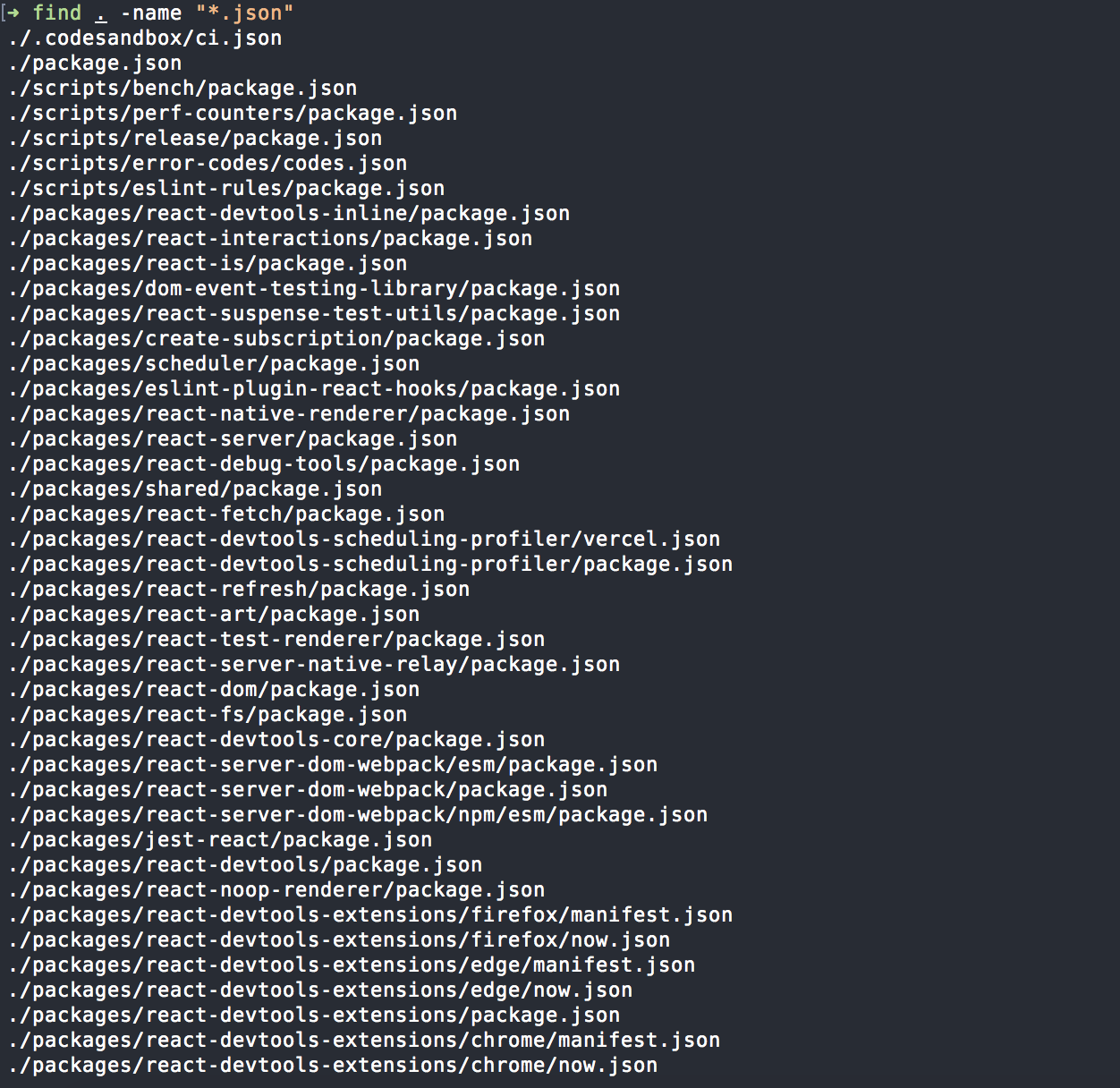Viewport: 1120px width, 1088px height.
Task: Click the shared/package.json path
Action: [x=195, y=489]
